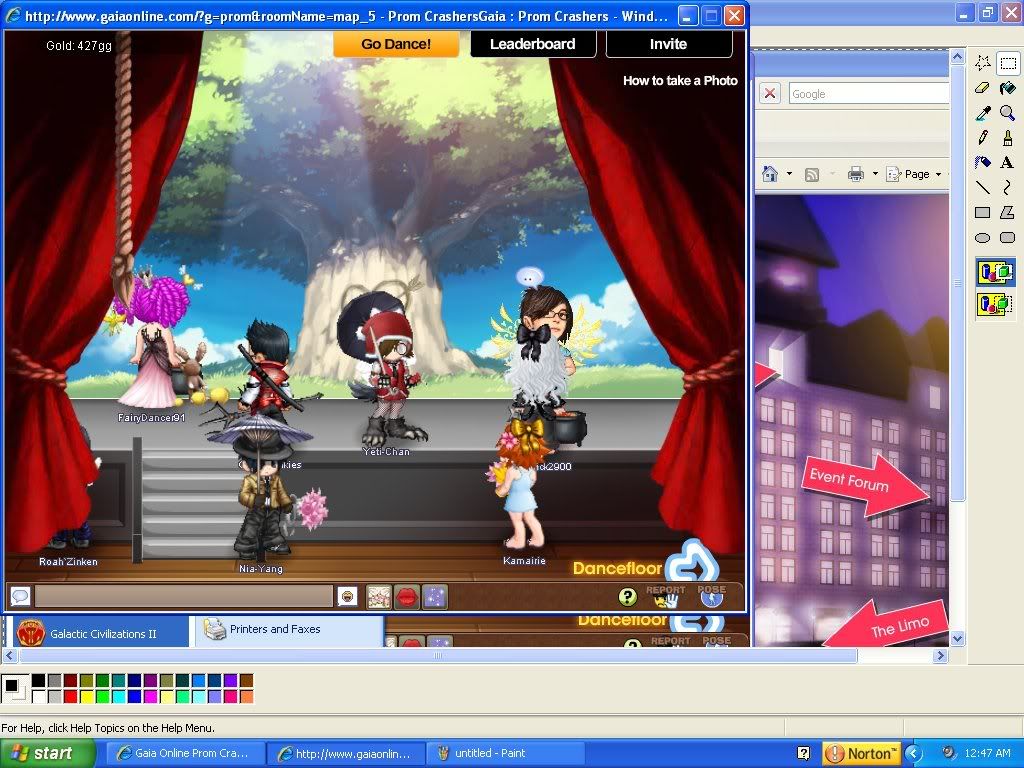The image size is (1024, 768).
Task: Select the Rectangle shape tool
Action: click(982, 213)
